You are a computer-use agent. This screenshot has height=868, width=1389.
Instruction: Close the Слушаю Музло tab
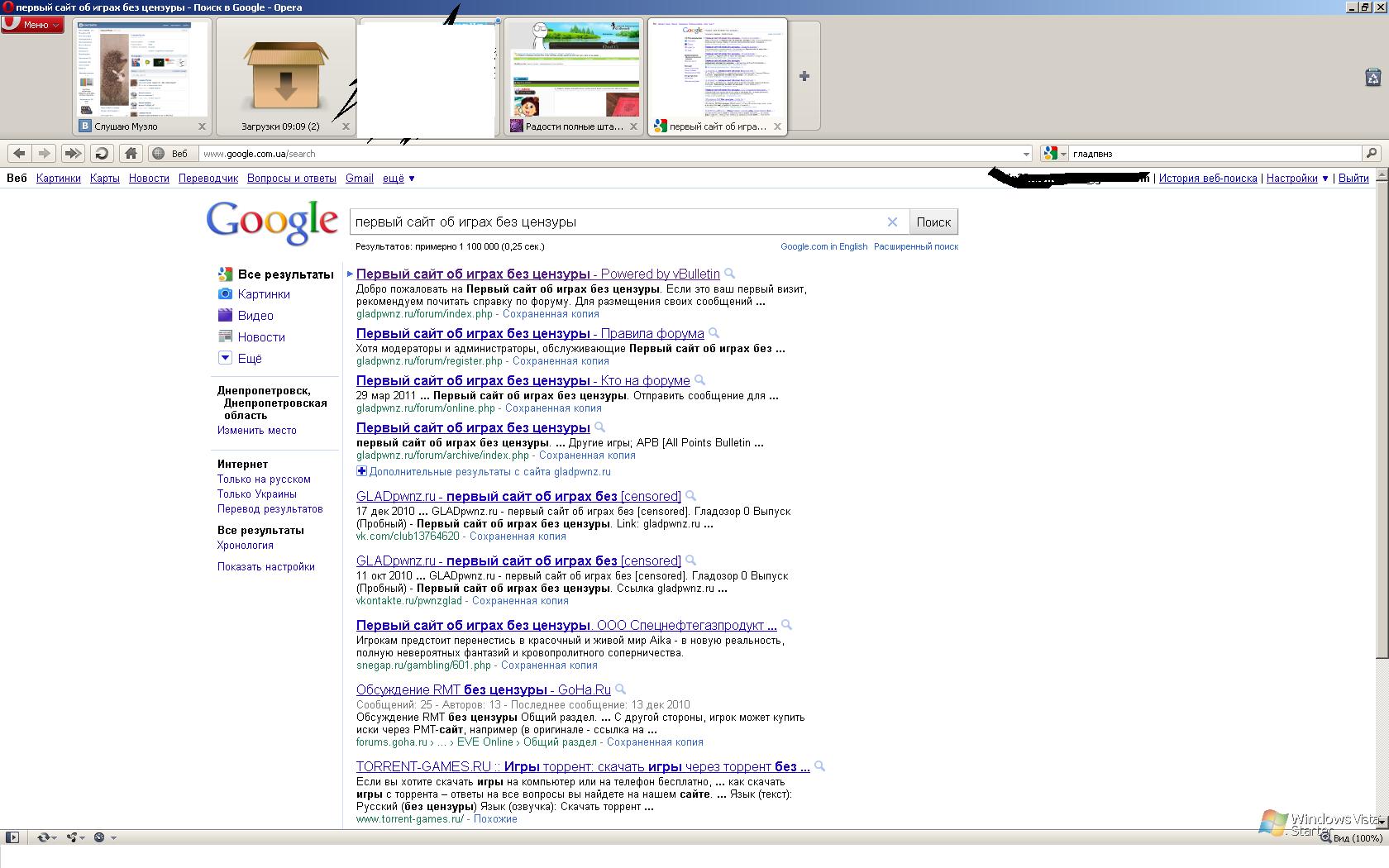click(202, 126)
